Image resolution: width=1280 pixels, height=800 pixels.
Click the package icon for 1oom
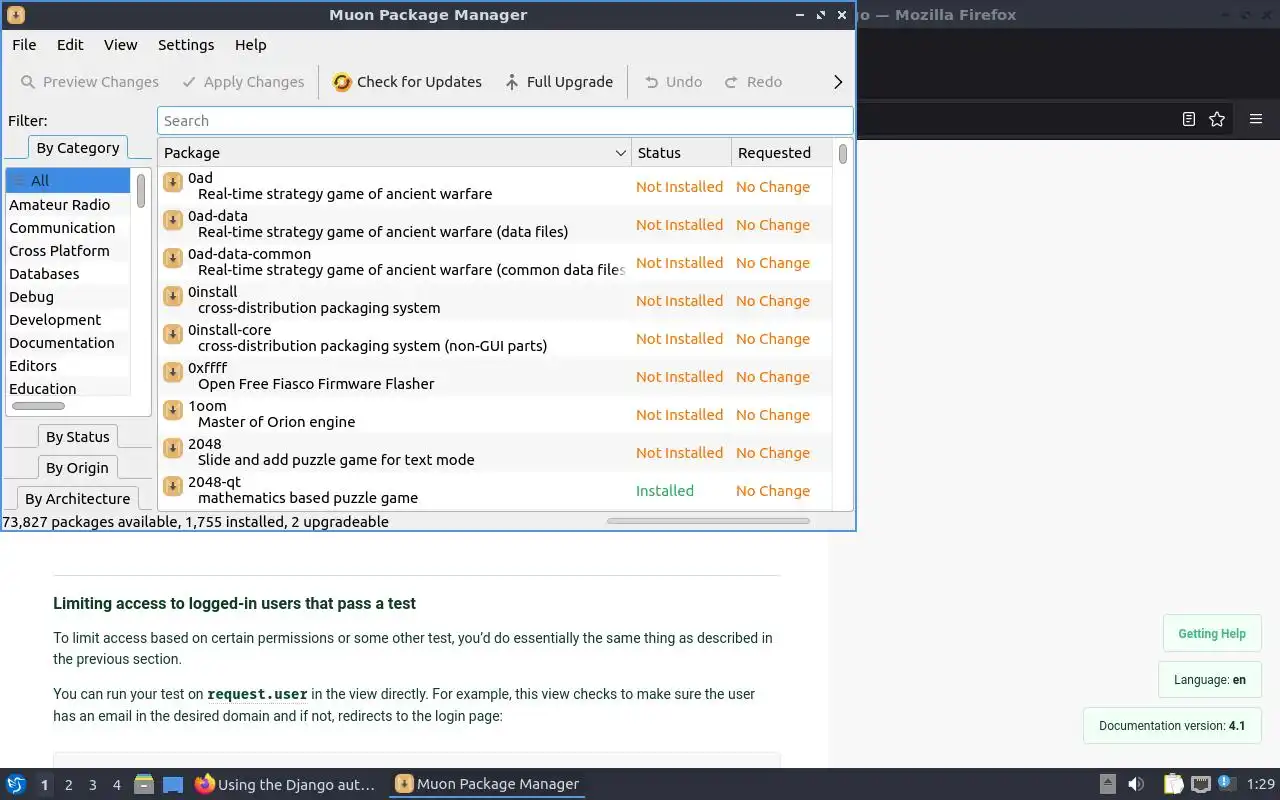173,410
